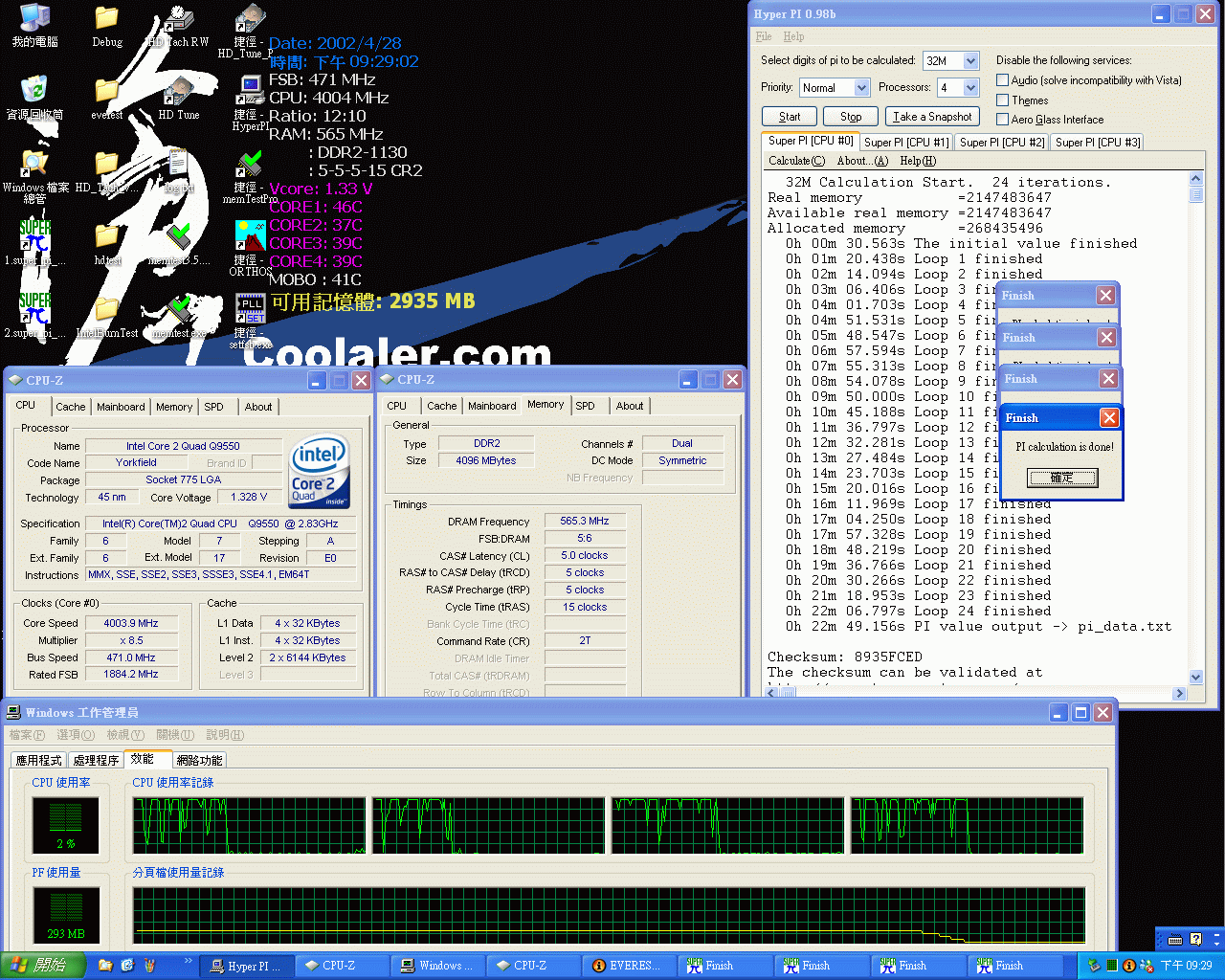Image resolution: width=1225 pixels, height=980 pixels.
Task: Open the Priority Normal dropdown
Action: point(861,88)
